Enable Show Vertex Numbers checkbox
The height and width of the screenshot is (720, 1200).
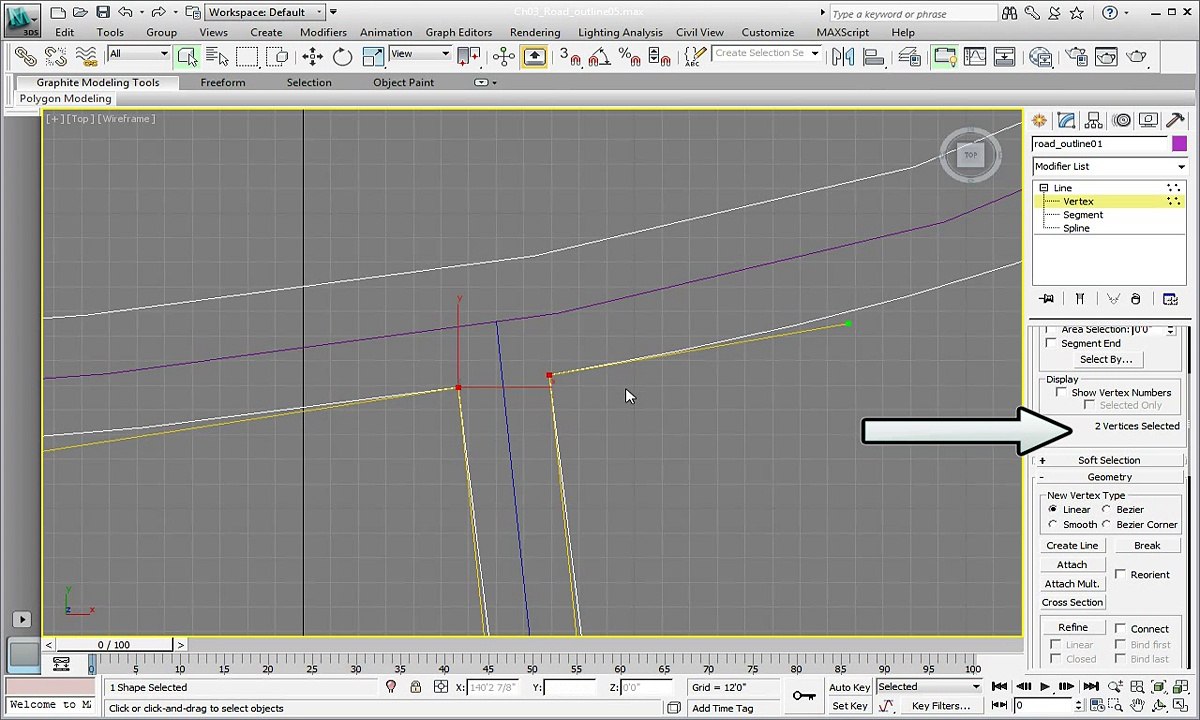1061,392
